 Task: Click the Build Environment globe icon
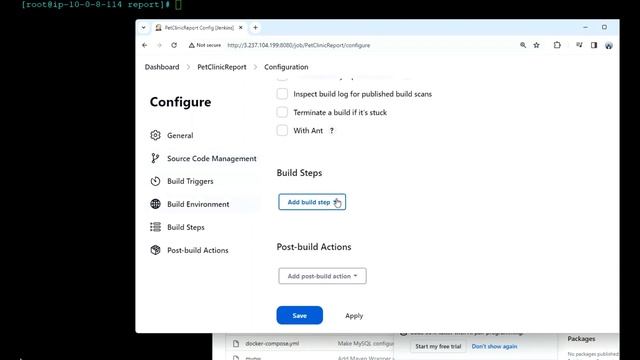pos(155,204)
